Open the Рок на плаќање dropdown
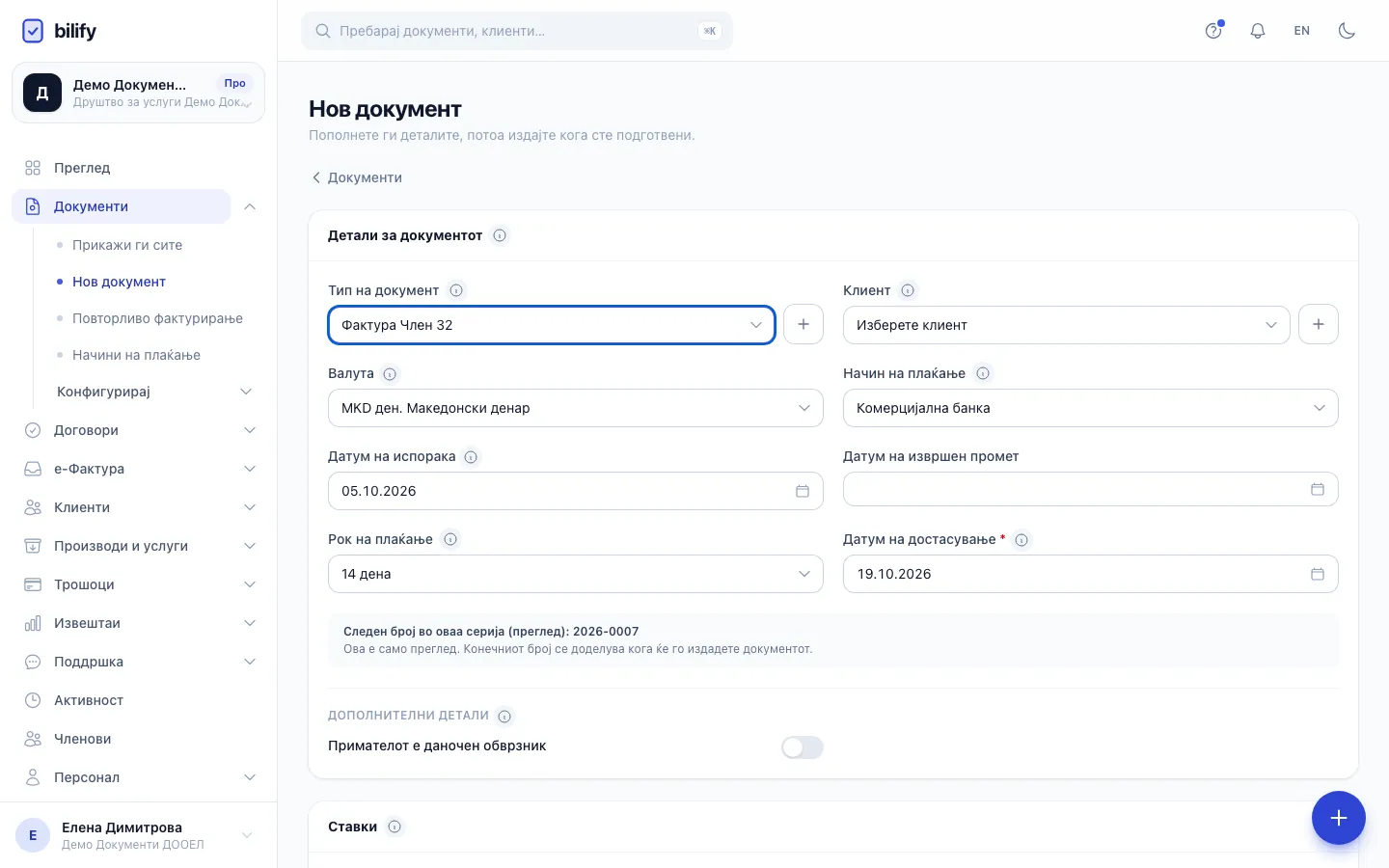 tap(576, 574)
